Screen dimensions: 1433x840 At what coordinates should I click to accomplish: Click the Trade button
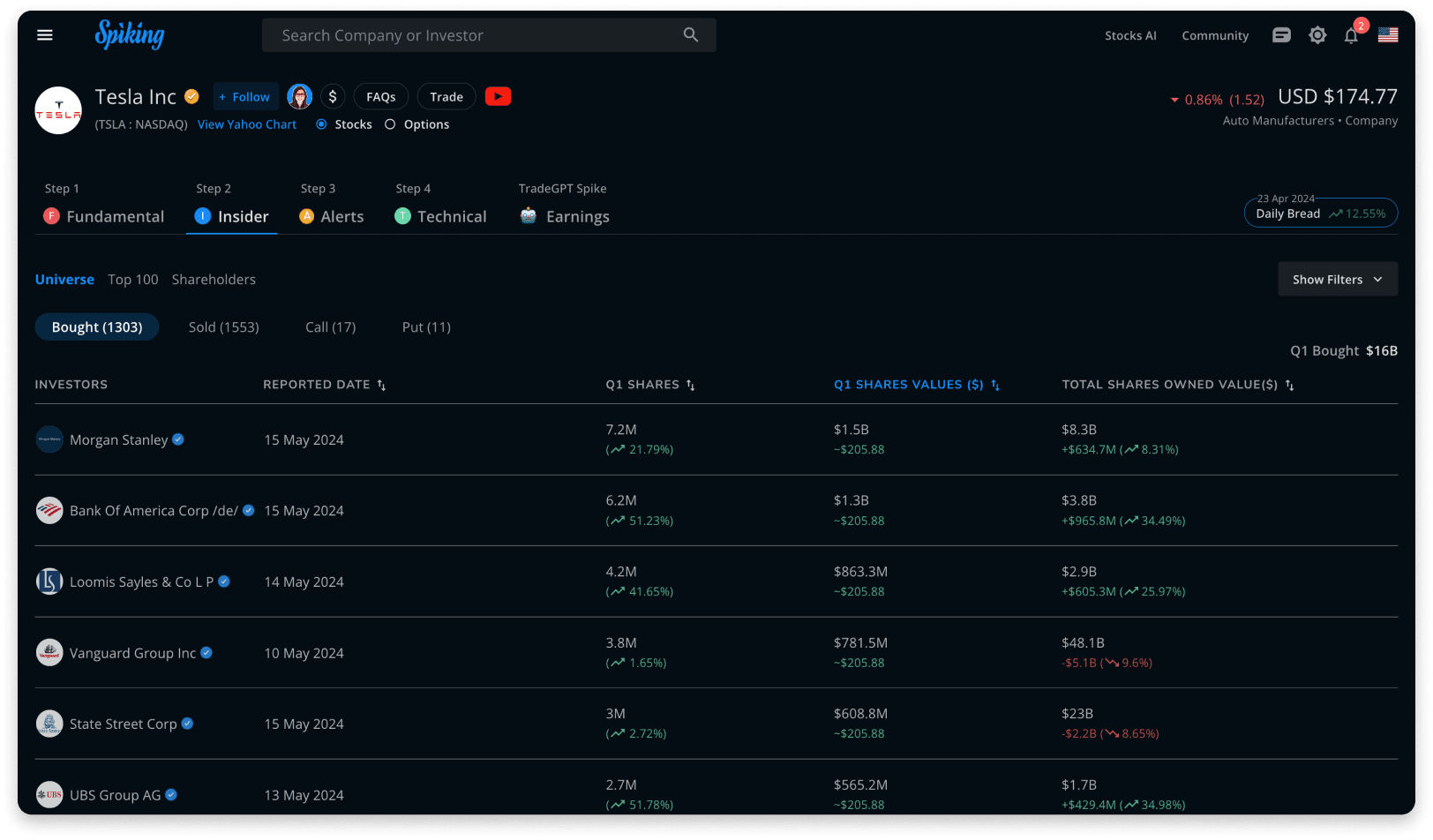point(446,96)
